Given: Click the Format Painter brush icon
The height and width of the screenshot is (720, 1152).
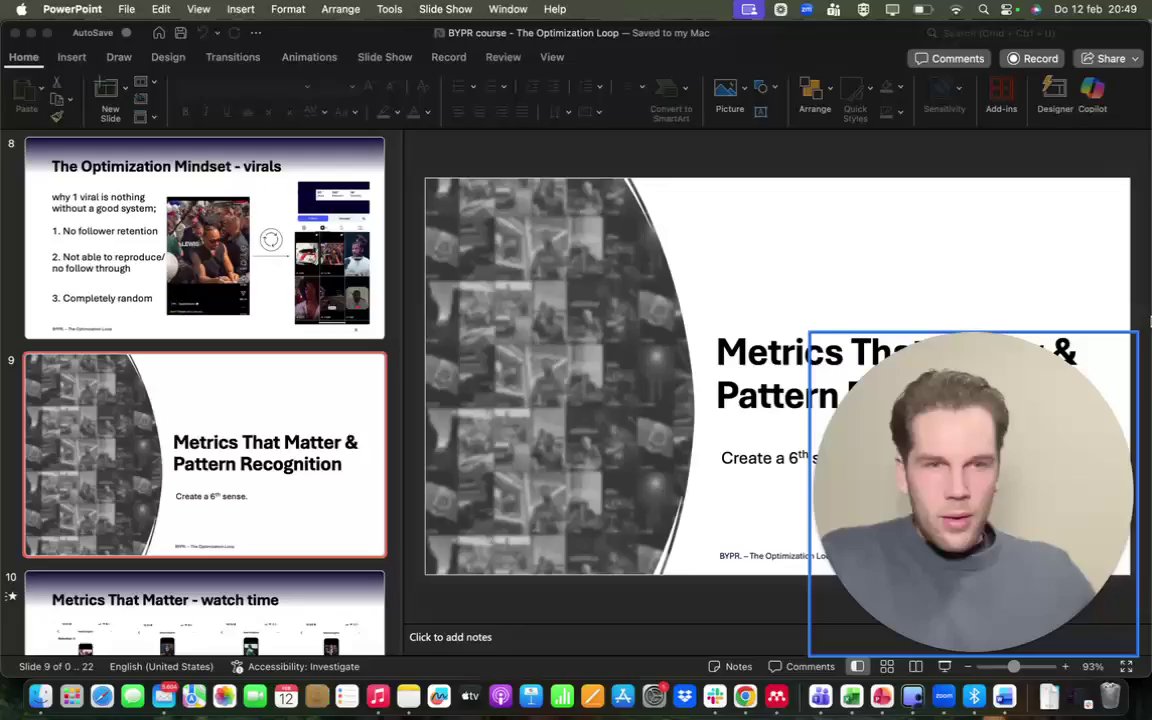Looking at the screenshot, I should (x=57, y=116).
